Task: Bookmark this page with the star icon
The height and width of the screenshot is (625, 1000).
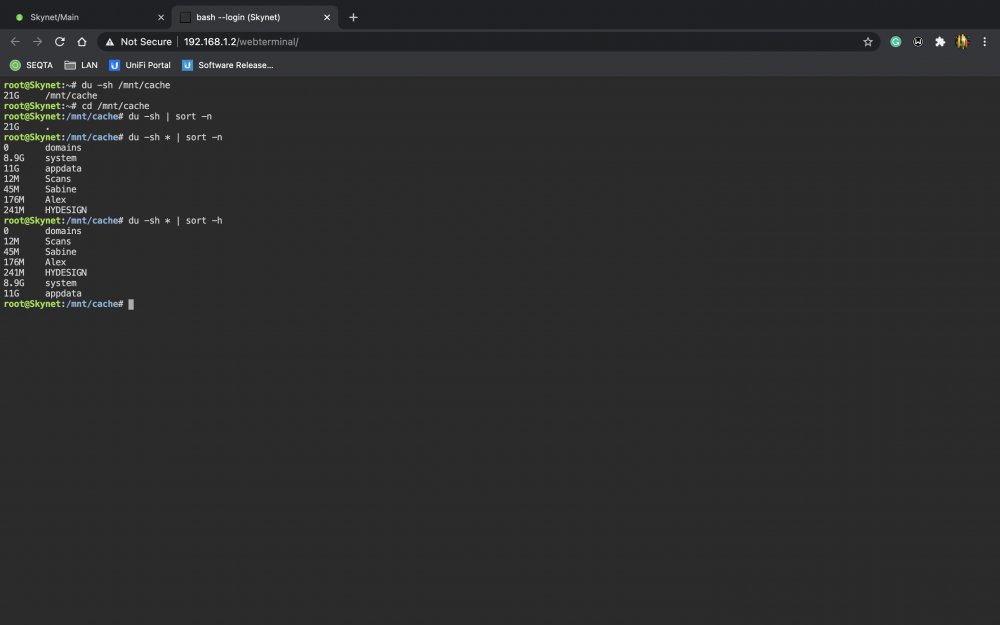Action: tap(867, 41)
